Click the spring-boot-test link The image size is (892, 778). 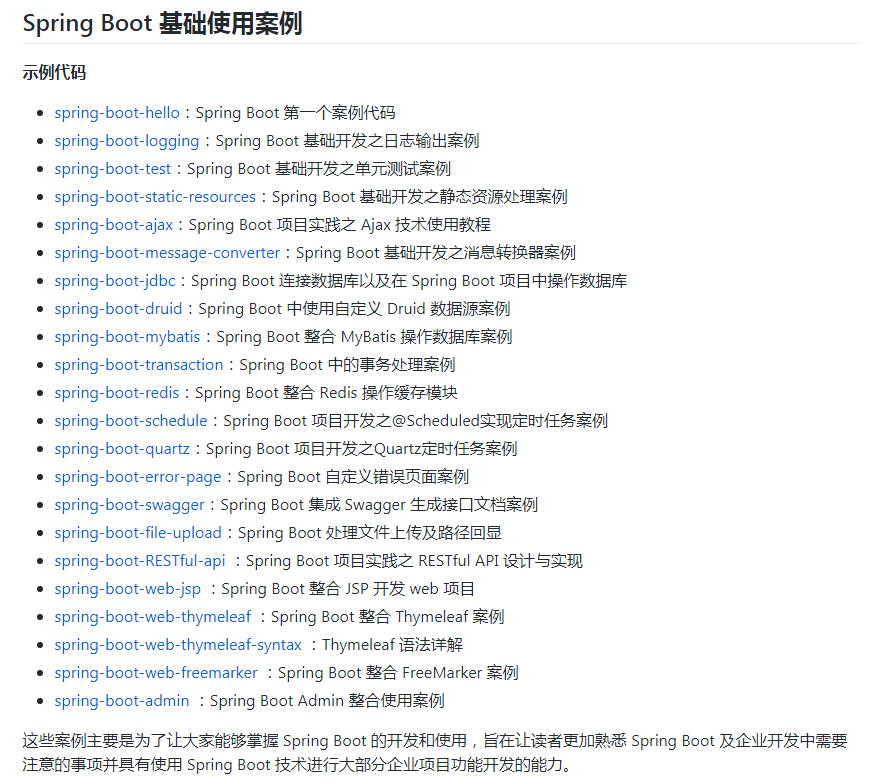coord(113,169)
